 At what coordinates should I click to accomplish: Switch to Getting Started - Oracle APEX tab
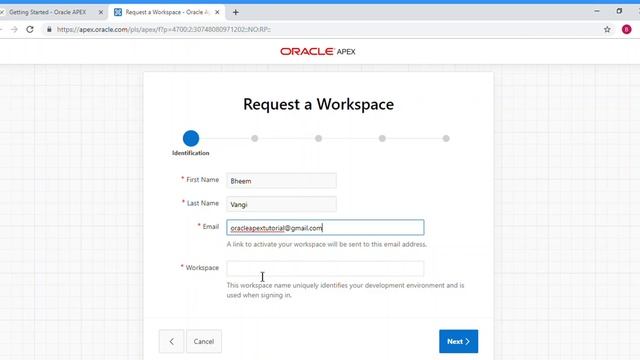(48, 12)
